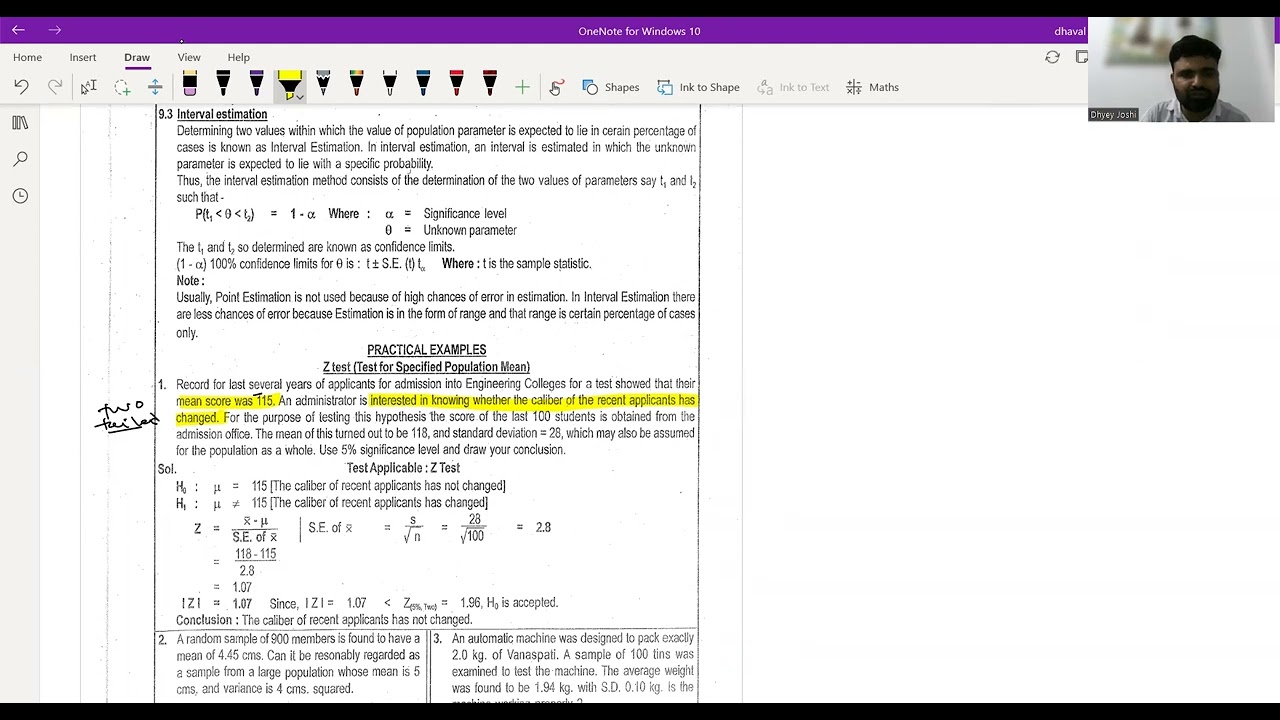This screenshot has height=720, width=1280.
Task: Click the highlighted text "mean score was 115"
Action: coord(225,401)
